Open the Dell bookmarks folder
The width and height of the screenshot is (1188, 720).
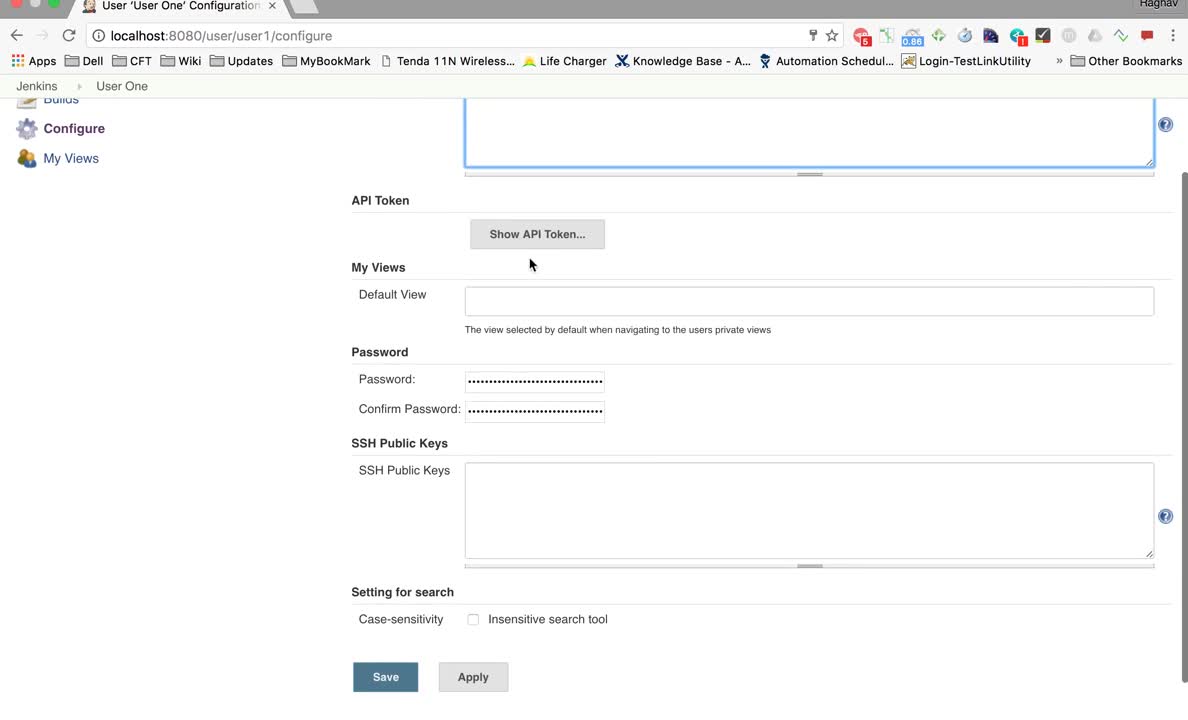click(x=84, y=61)
